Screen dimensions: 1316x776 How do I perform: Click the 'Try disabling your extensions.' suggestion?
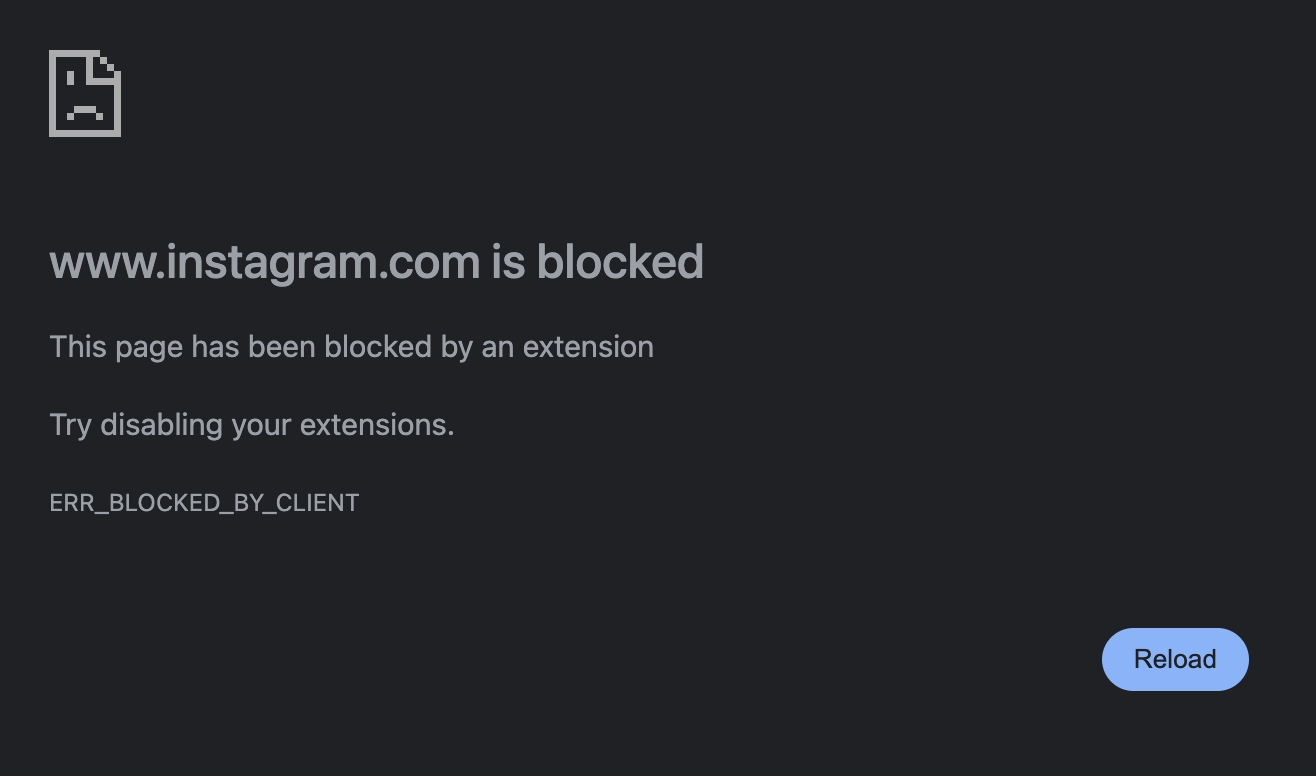[252, 425]
